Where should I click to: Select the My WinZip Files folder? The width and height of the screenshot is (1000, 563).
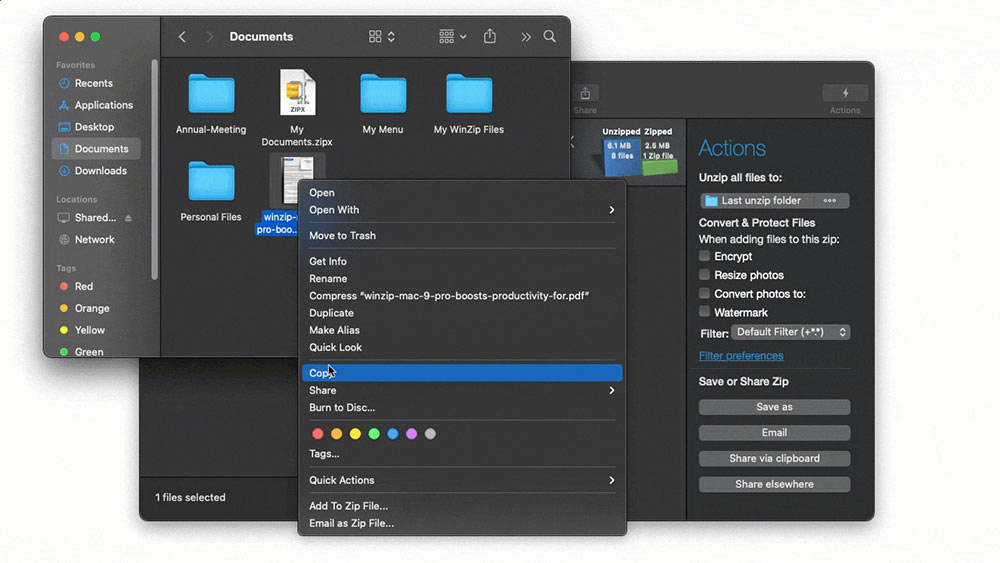pos(468,94)
